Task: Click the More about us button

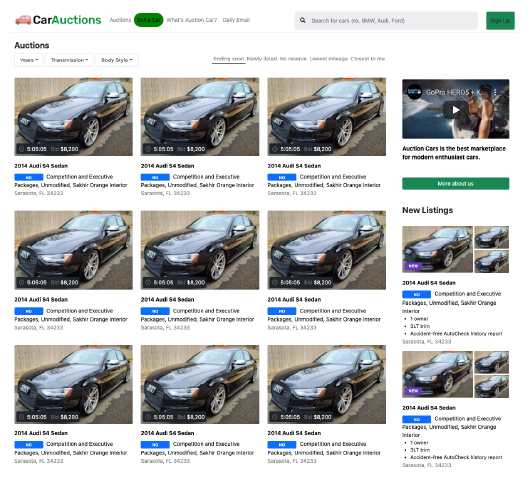Action: coord(455,184)
